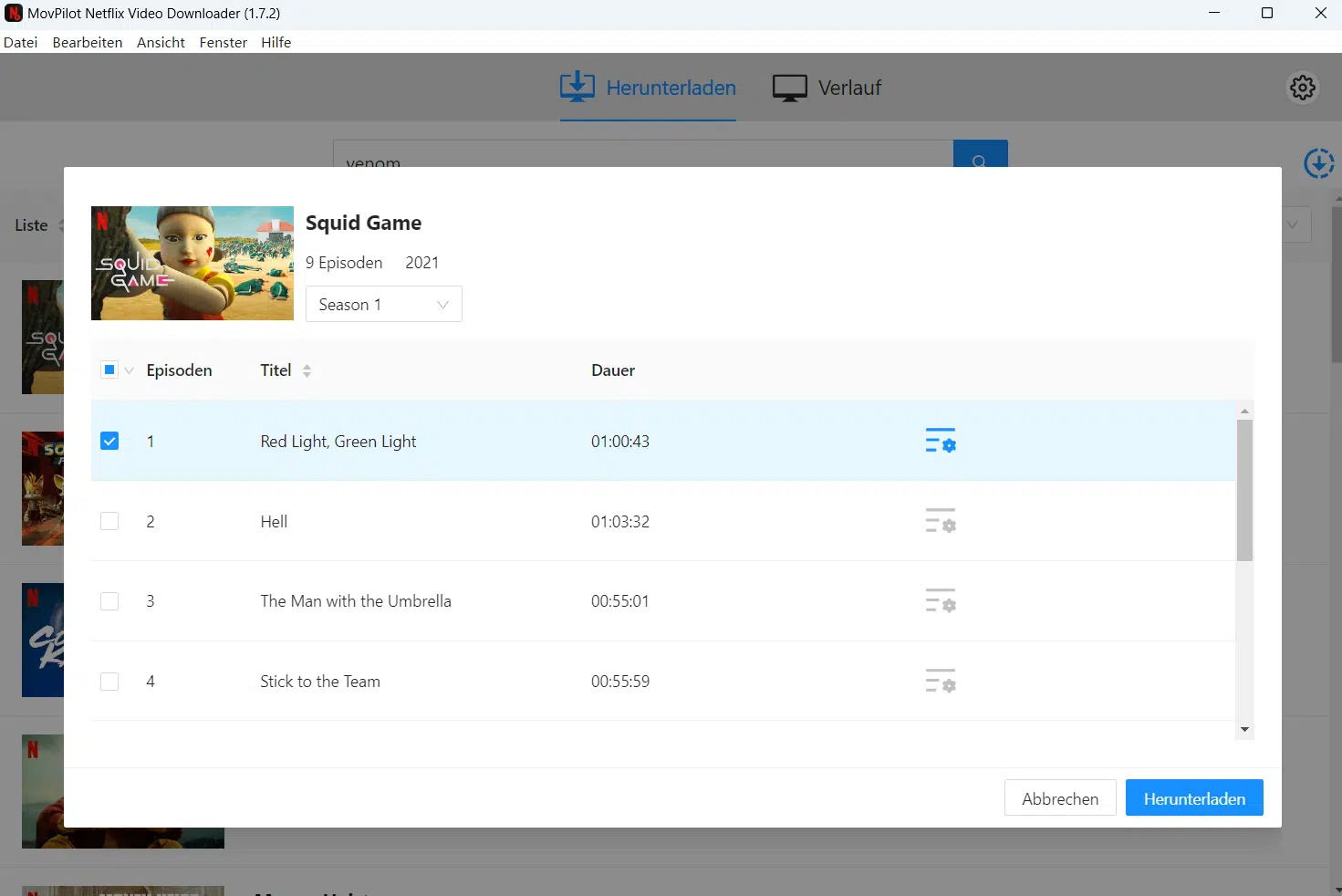1342x896 pixels.
Task: Click the 9 Episoden label
Action: 344,263
